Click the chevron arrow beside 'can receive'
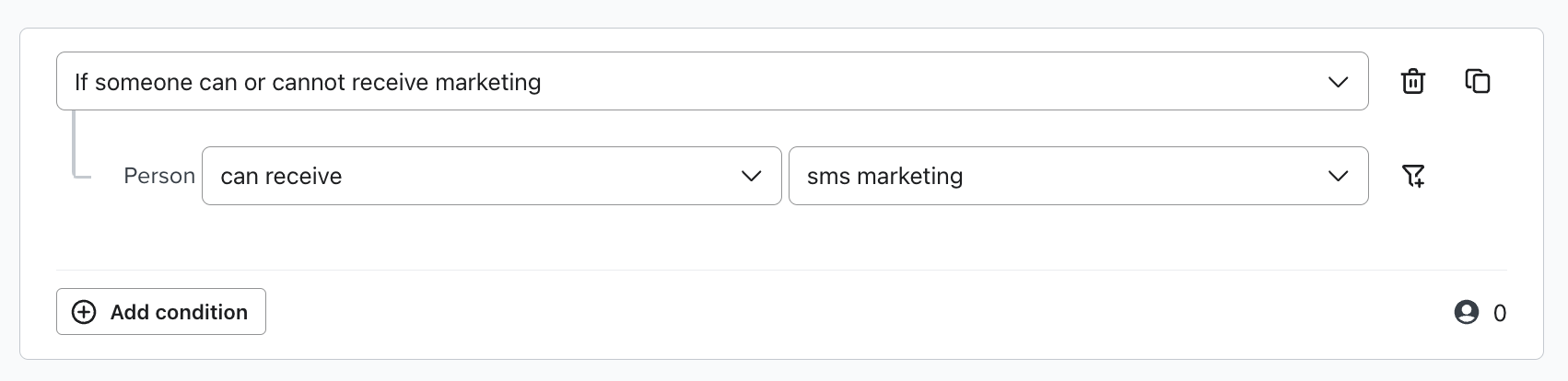 (751, 176)
